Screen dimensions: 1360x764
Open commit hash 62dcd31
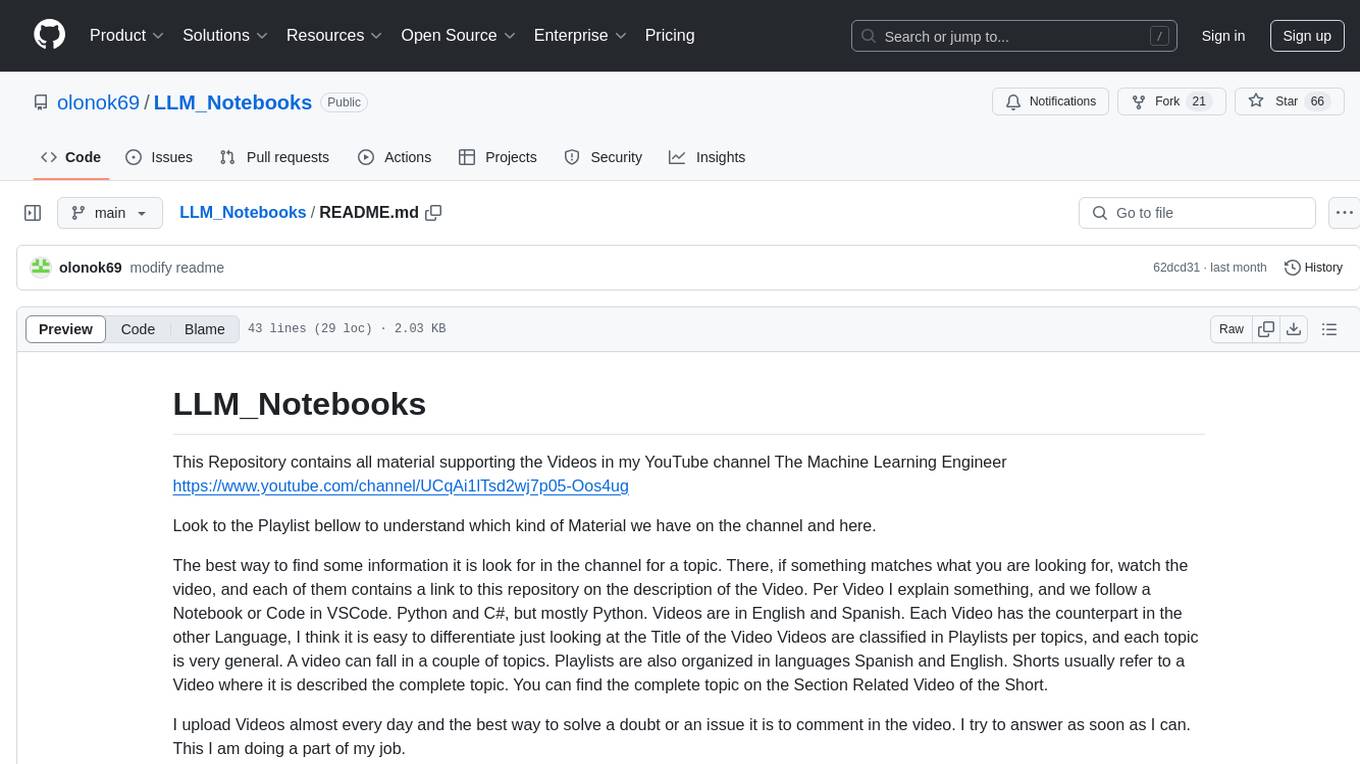pyautogui.click(x=1176, y=268)
